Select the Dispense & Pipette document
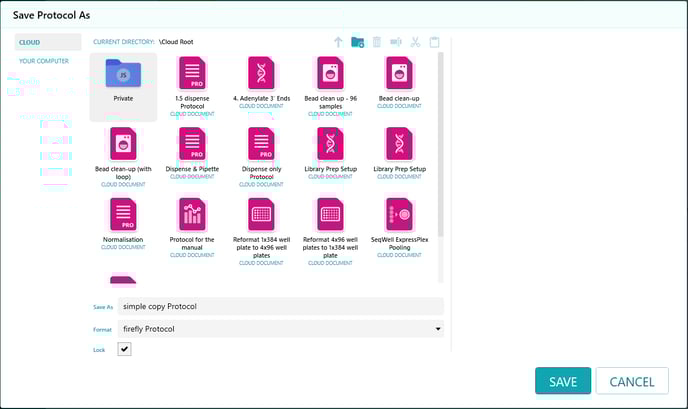The image size is (688, 409). (192, 153)
